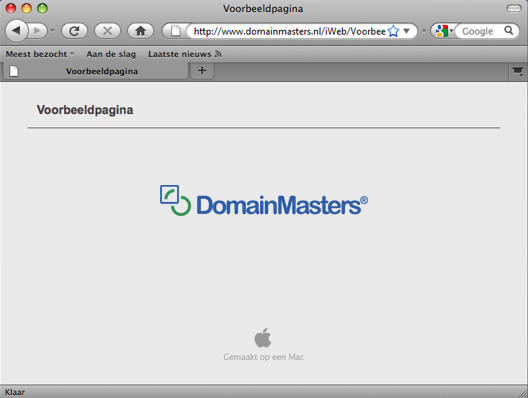The height and width of the screenshot is (398, 528).
Task: Click the Google search input field
Action: pyautogui.click(x=479, y=31)
